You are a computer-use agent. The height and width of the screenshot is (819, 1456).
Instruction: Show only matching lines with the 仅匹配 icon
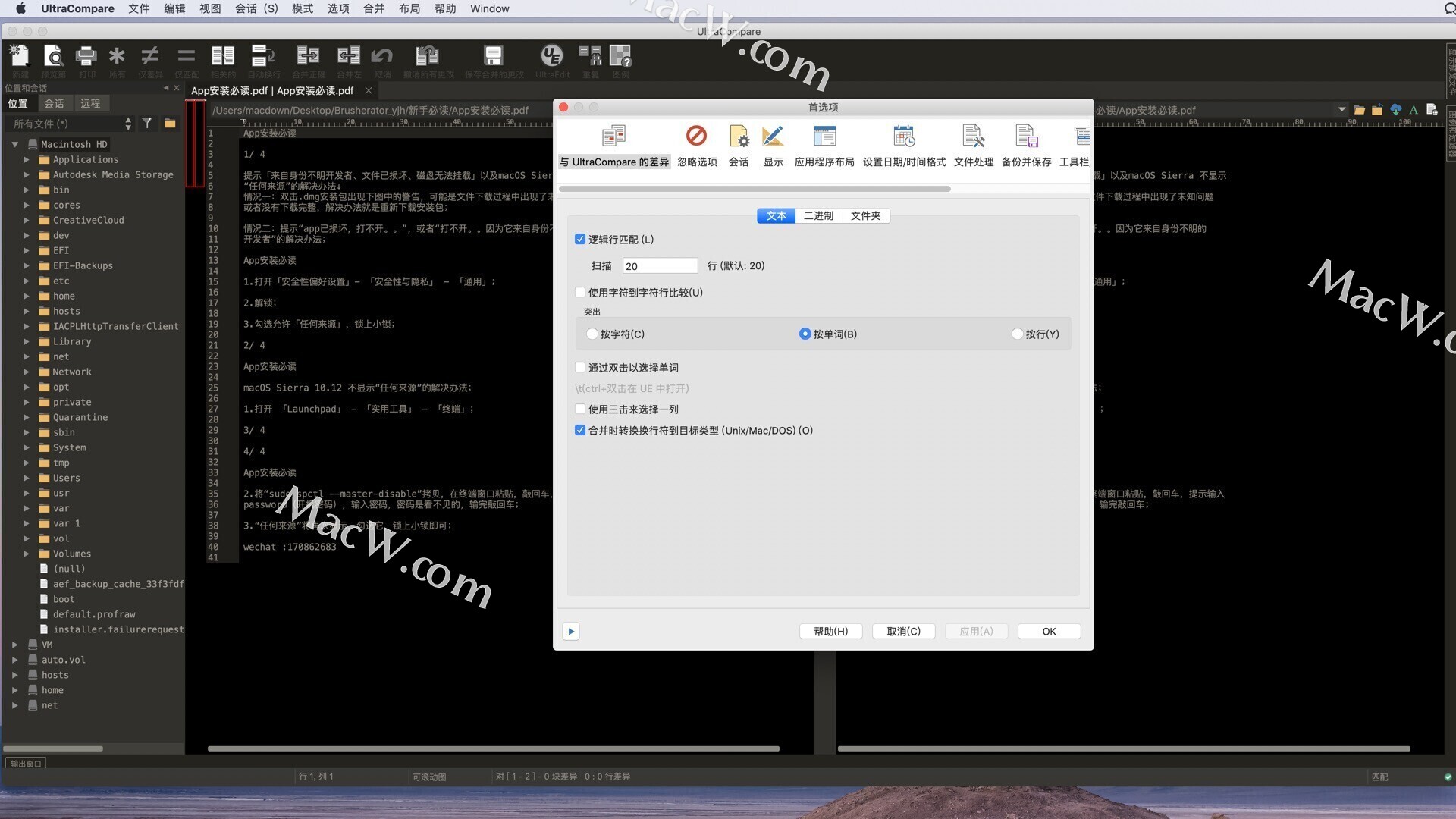click(x=187, y=56)
